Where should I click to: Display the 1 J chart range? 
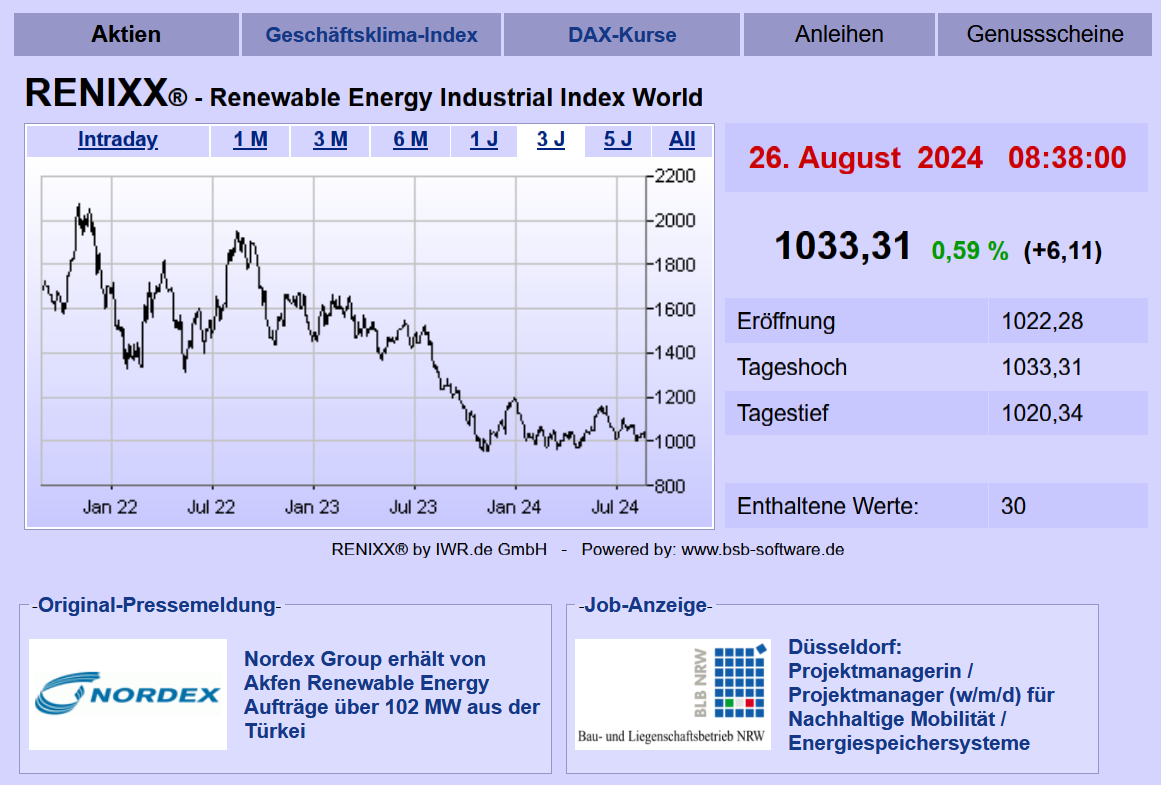(484, 140)
